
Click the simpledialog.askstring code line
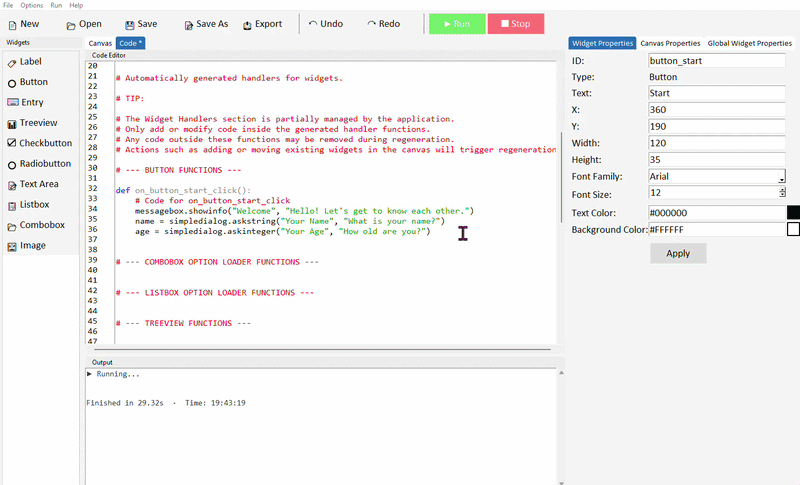click(x=290, y=221)
